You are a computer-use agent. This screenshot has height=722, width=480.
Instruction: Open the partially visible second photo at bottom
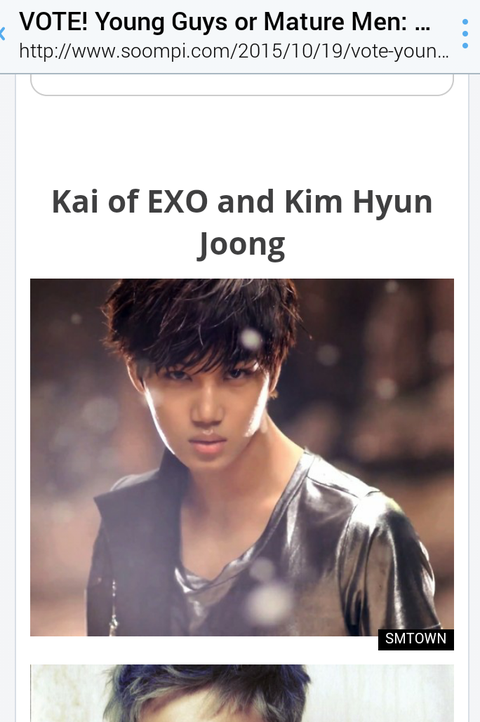click(242, 693)
